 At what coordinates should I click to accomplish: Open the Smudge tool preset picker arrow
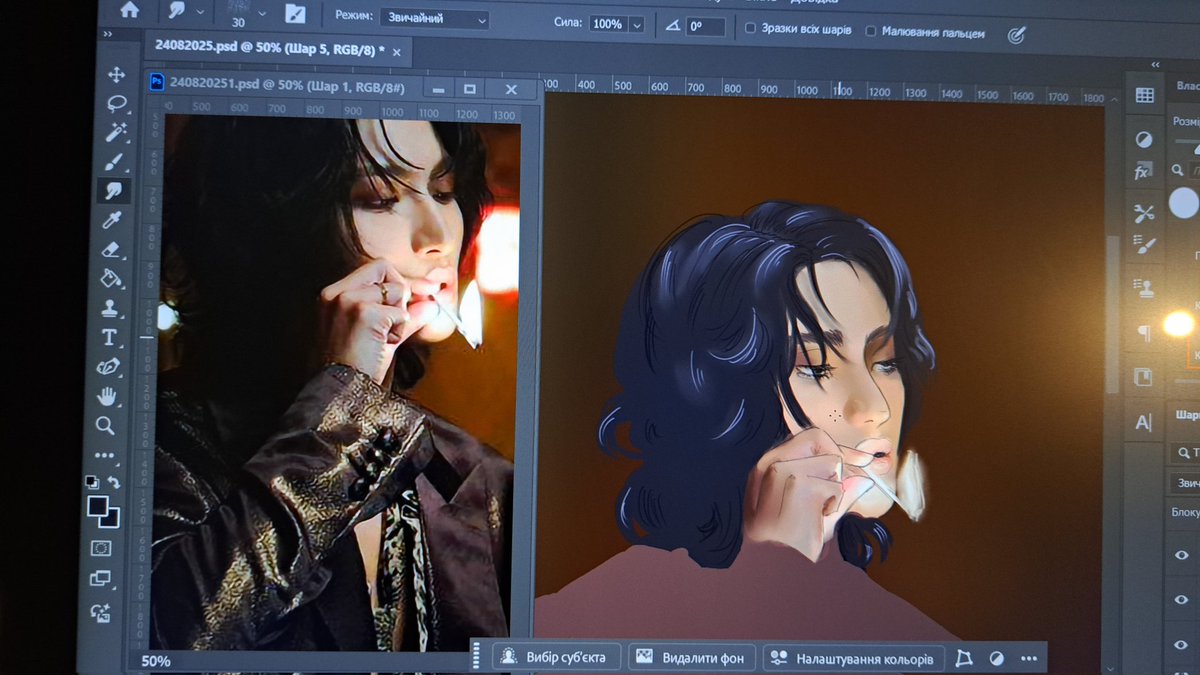click(x=201, y=11)
